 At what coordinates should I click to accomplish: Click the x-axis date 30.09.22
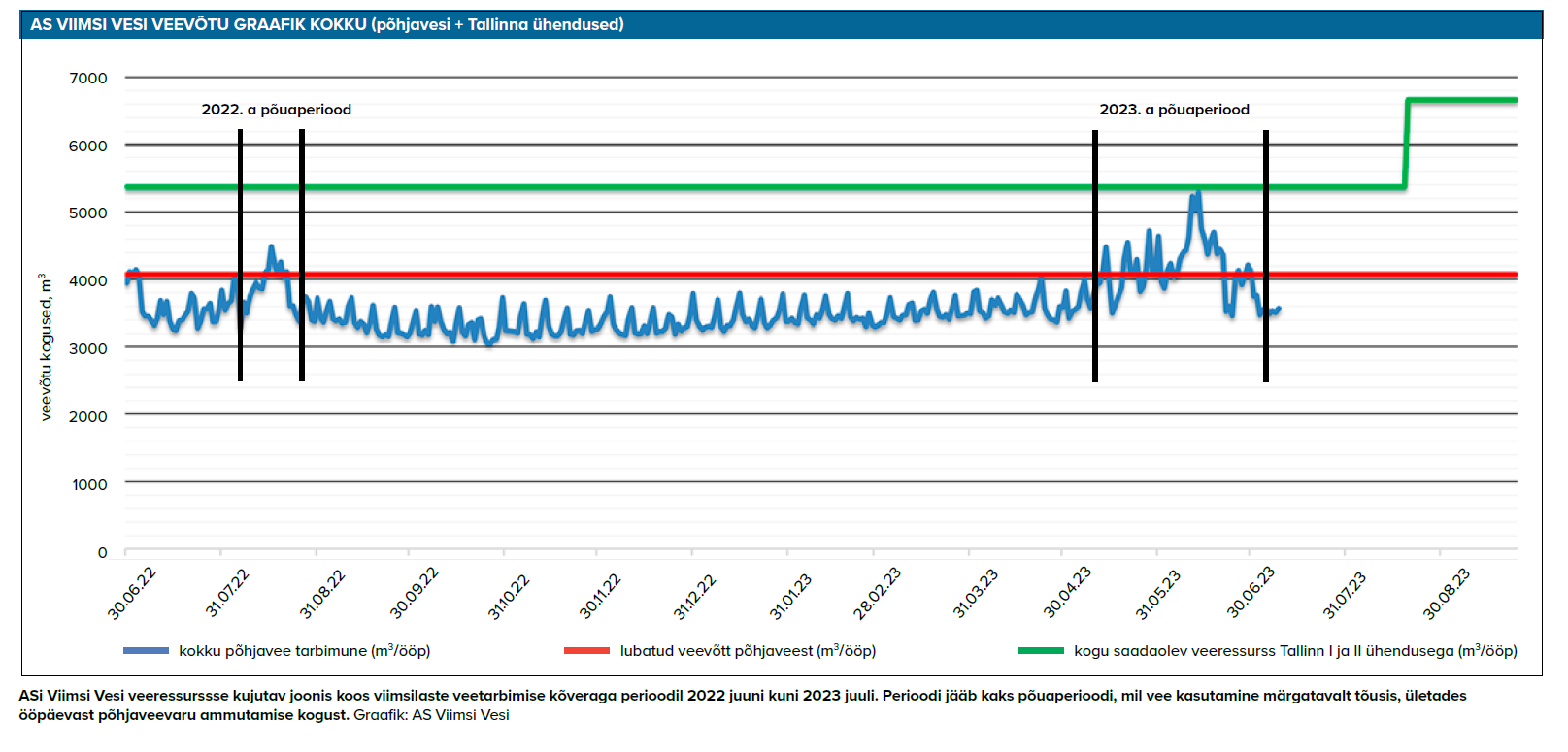pos(415,594)
